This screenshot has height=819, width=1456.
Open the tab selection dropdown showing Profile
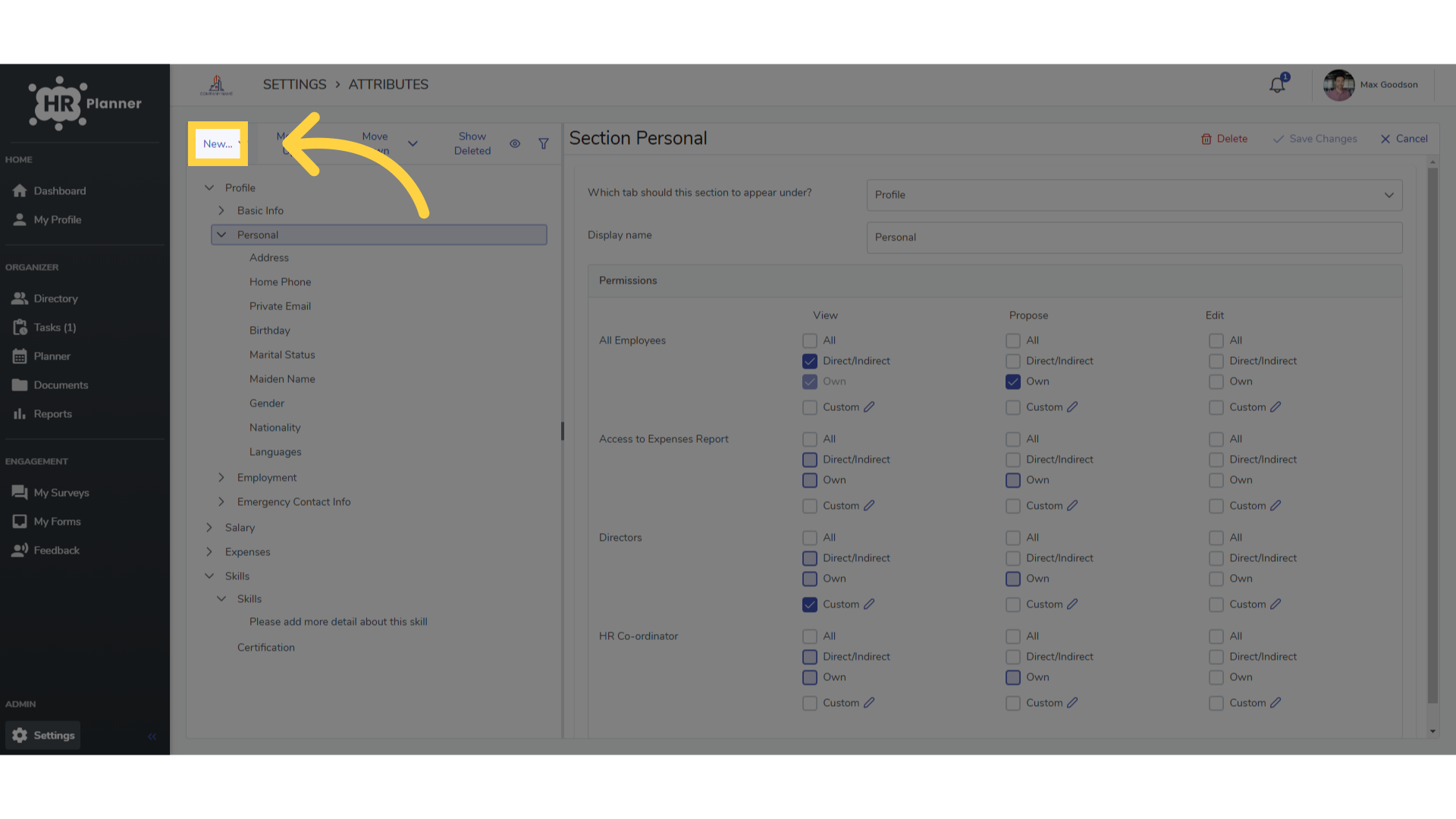1134,195
